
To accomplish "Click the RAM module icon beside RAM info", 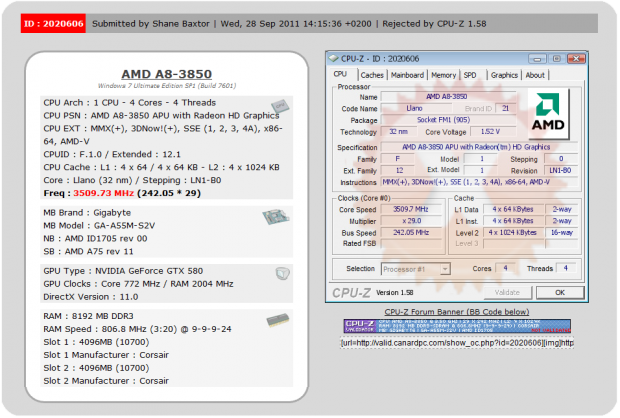I will click(x=278, y=320).
